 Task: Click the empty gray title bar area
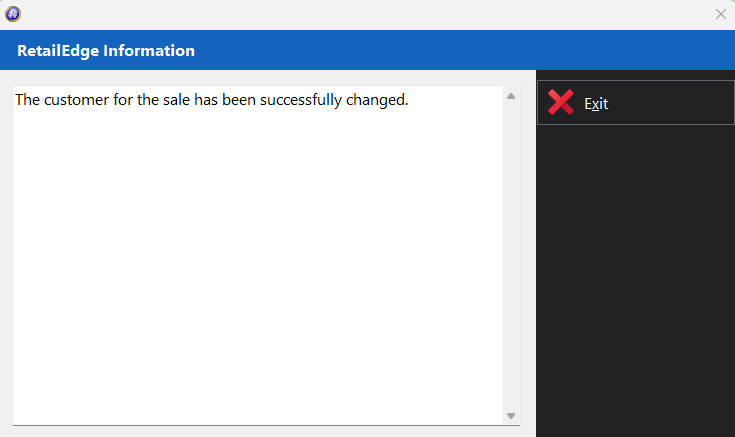[366, 15]
